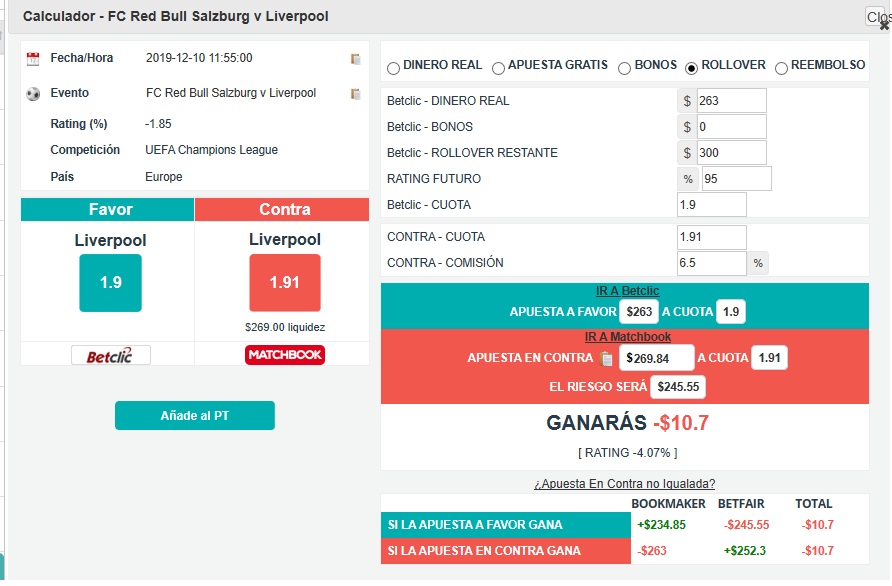Choose the BONOS radio option
The width and height of the screenshot is (892, 586).
pos(625,68)
